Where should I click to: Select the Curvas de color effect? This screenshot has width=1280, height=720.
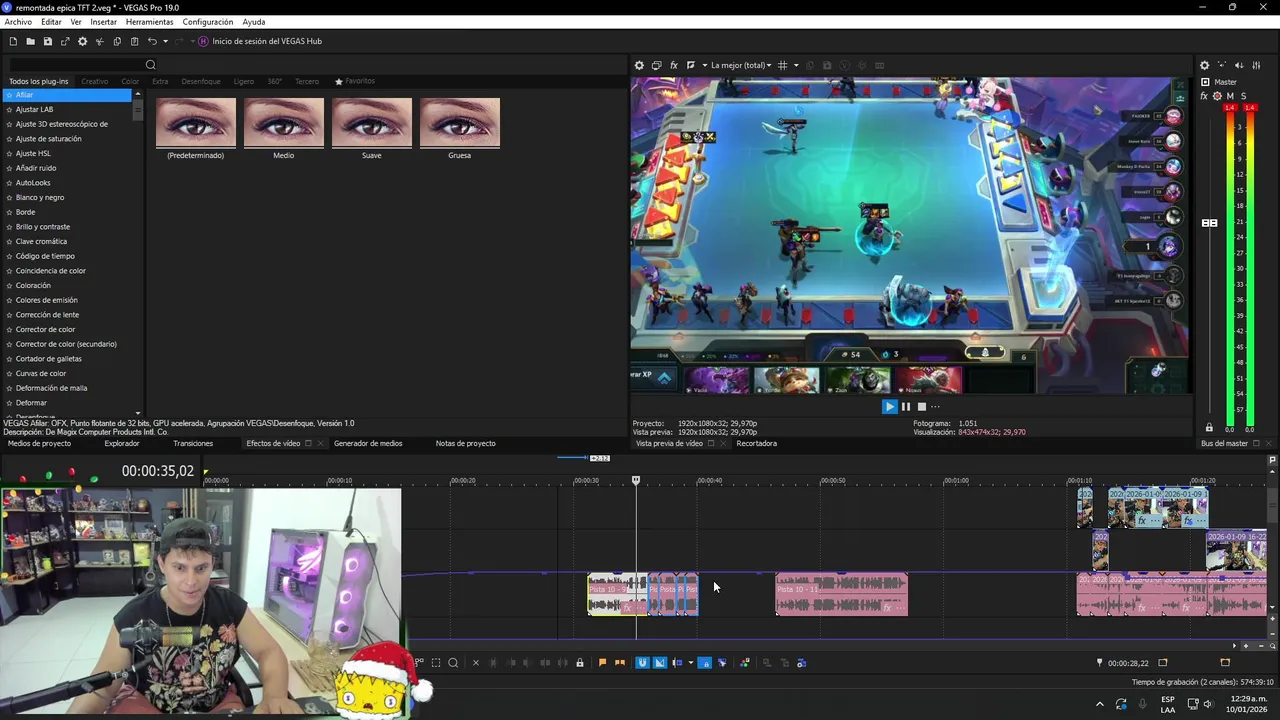41,373
